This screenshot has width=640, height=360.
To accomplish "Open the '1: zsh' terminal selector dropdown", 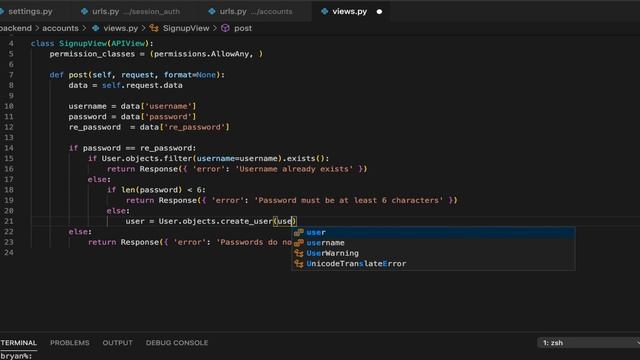I will pyautogui.click(x=589, y=342).
